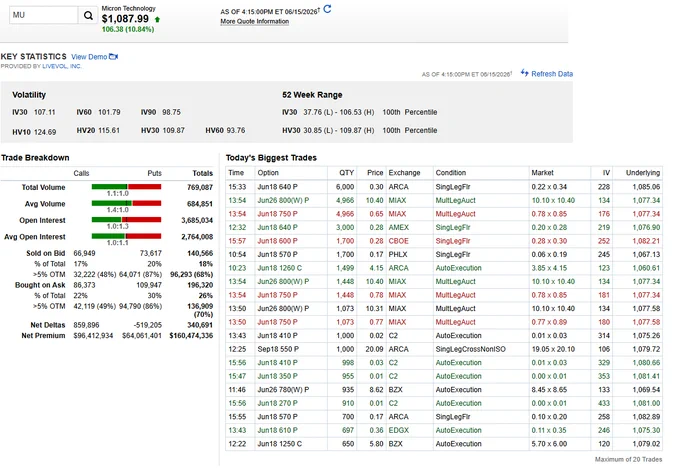
Task: Select the Jun18 1260 C option row
Action: [444, 268]
